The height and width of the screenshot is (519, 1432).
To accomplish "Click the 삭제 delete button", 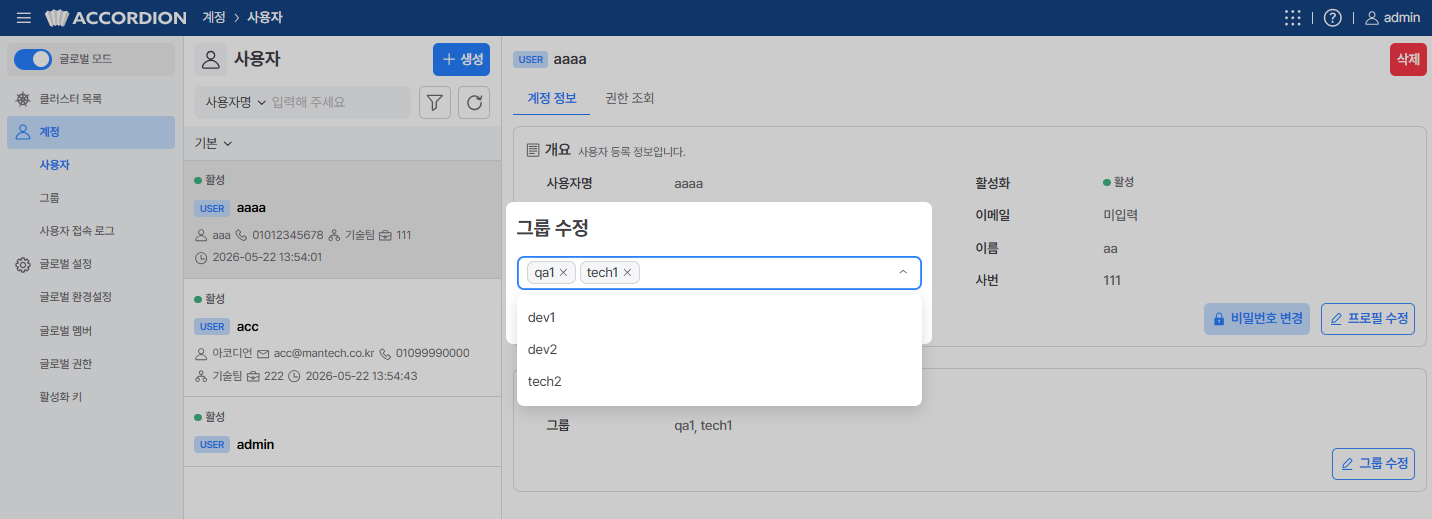I will pyautogui.click(x=1408, y=59).
